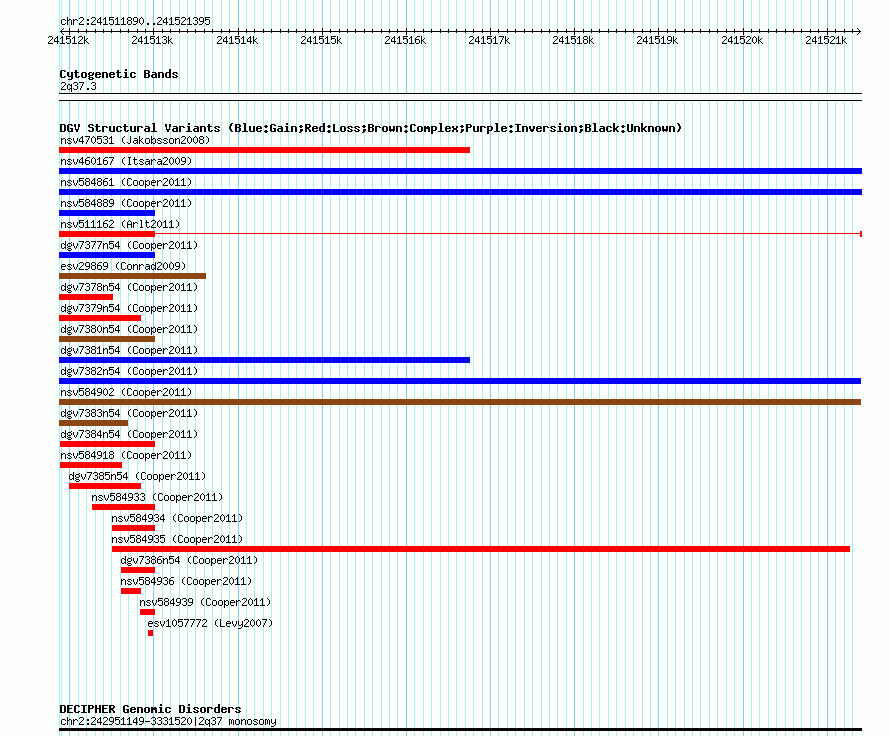Image resolution: width=890 pixels, height=736 pixels.
Task: Click brown complex bar under esv29869
Action: (x=132, y=276)
